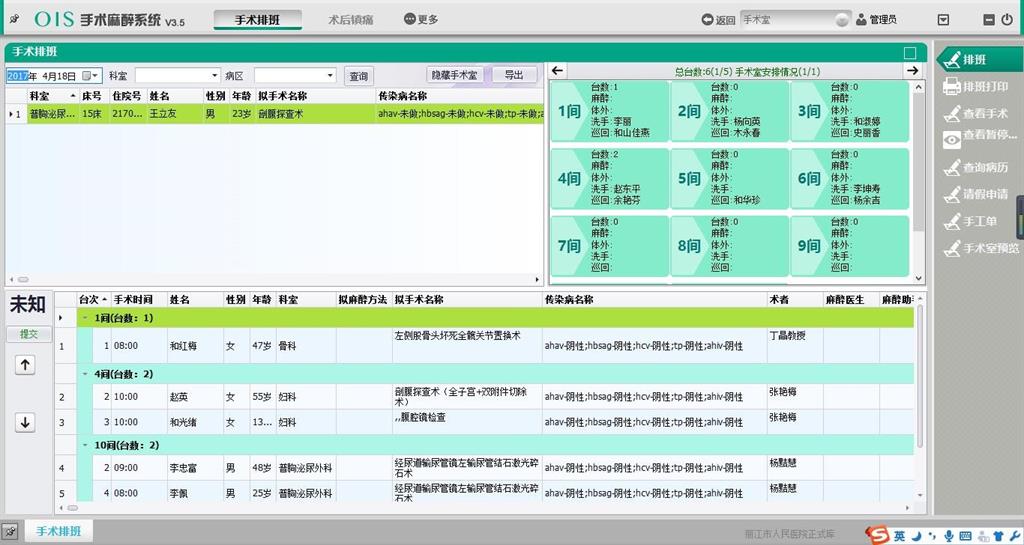Collapse the 4间(台数：2) group
The image size is (1024, 545).
(x=86, y=373)
